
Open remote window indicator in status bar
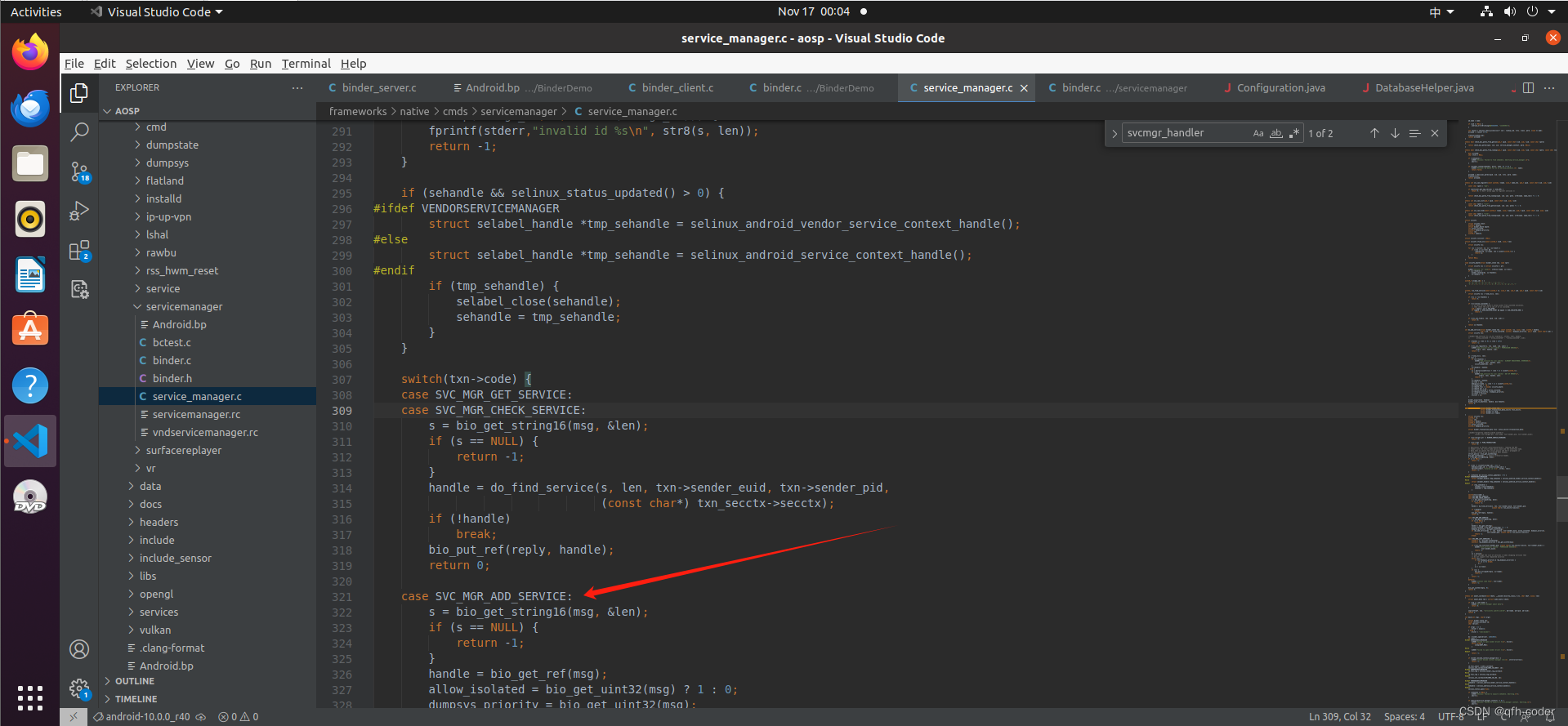pos(73,717)
